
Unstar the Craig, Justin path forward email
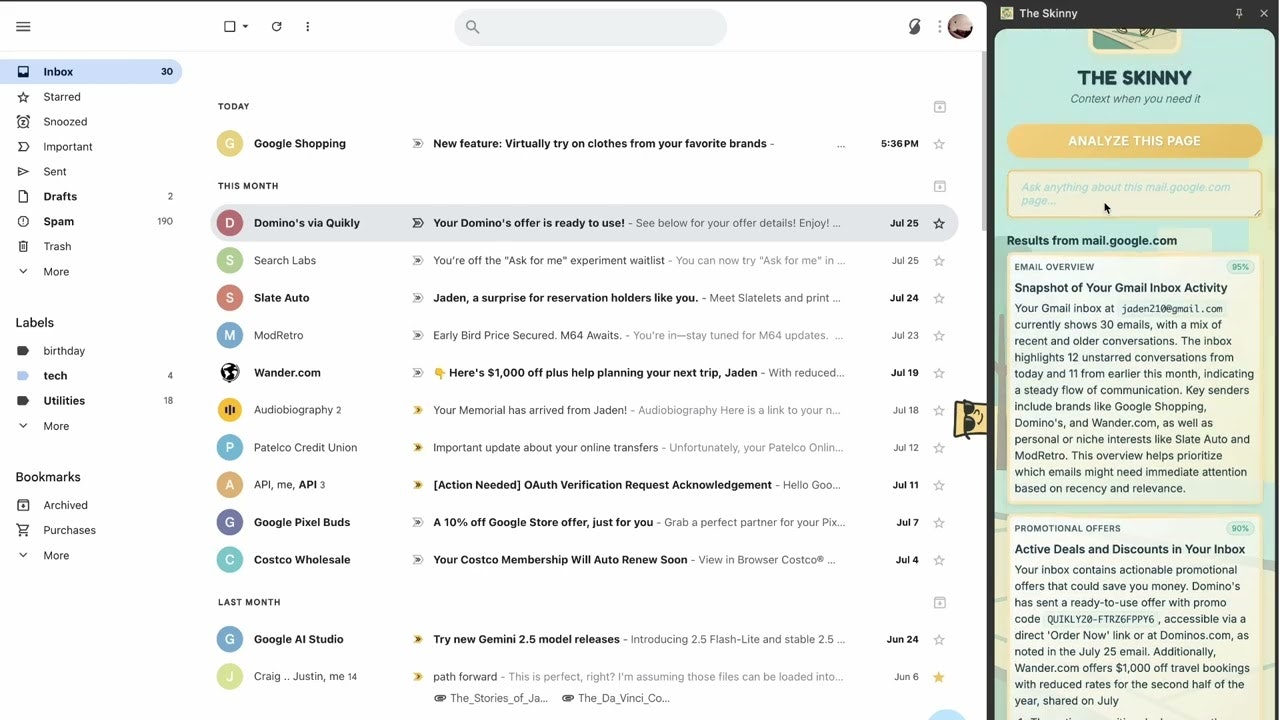pyautogui.click(x=939, y=677)
